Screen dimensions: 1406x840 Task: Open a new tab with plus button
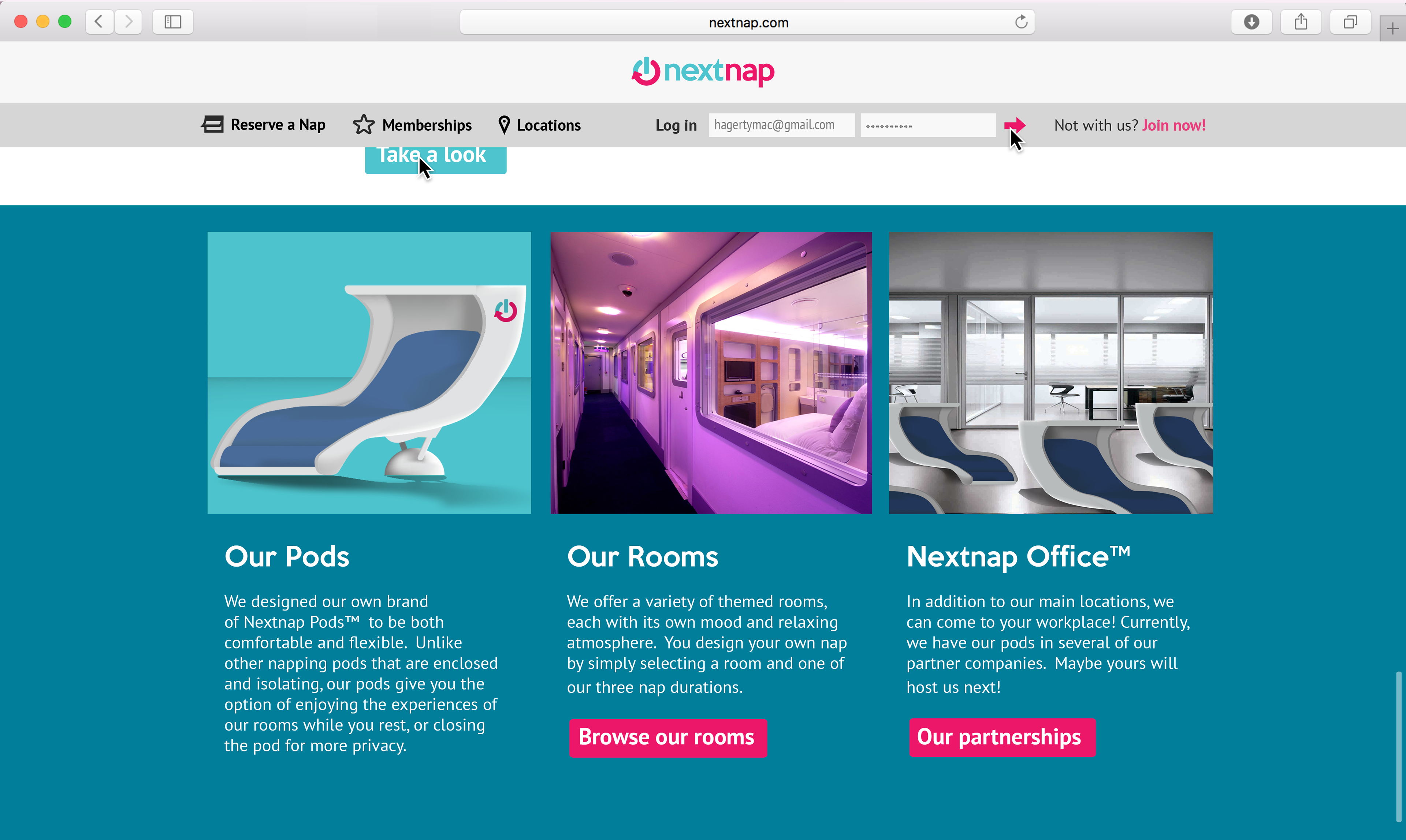(1392, 29)
